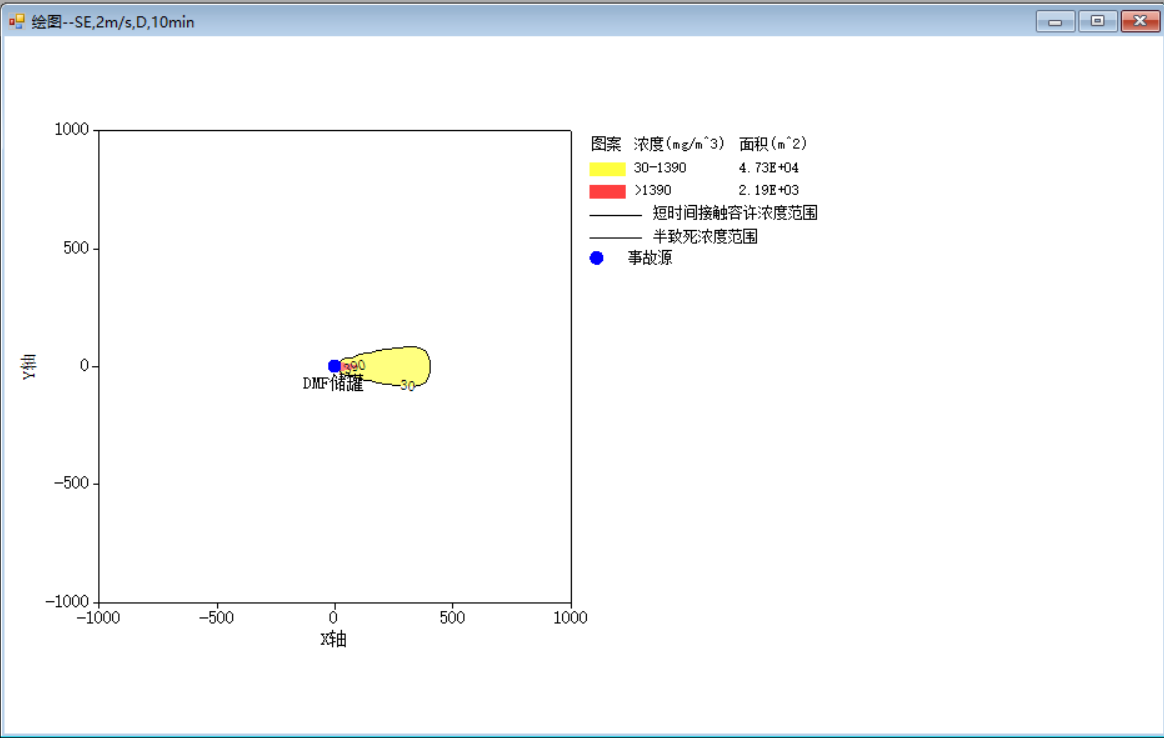
Task: Maximize the plot window
Action: 1097,22
